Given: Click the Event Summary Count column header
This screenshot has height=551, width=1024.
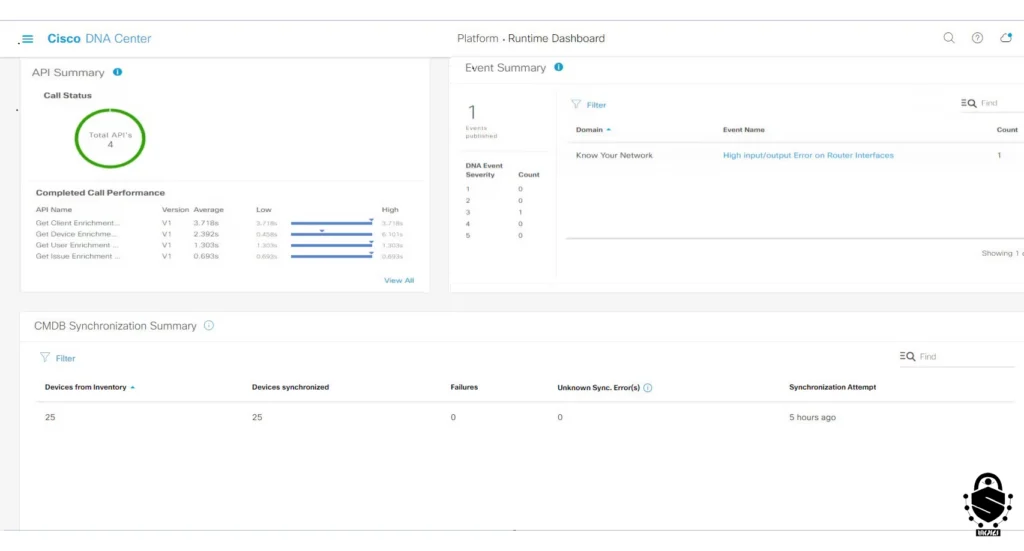Looking at the screenshot, I should 1007,130.
